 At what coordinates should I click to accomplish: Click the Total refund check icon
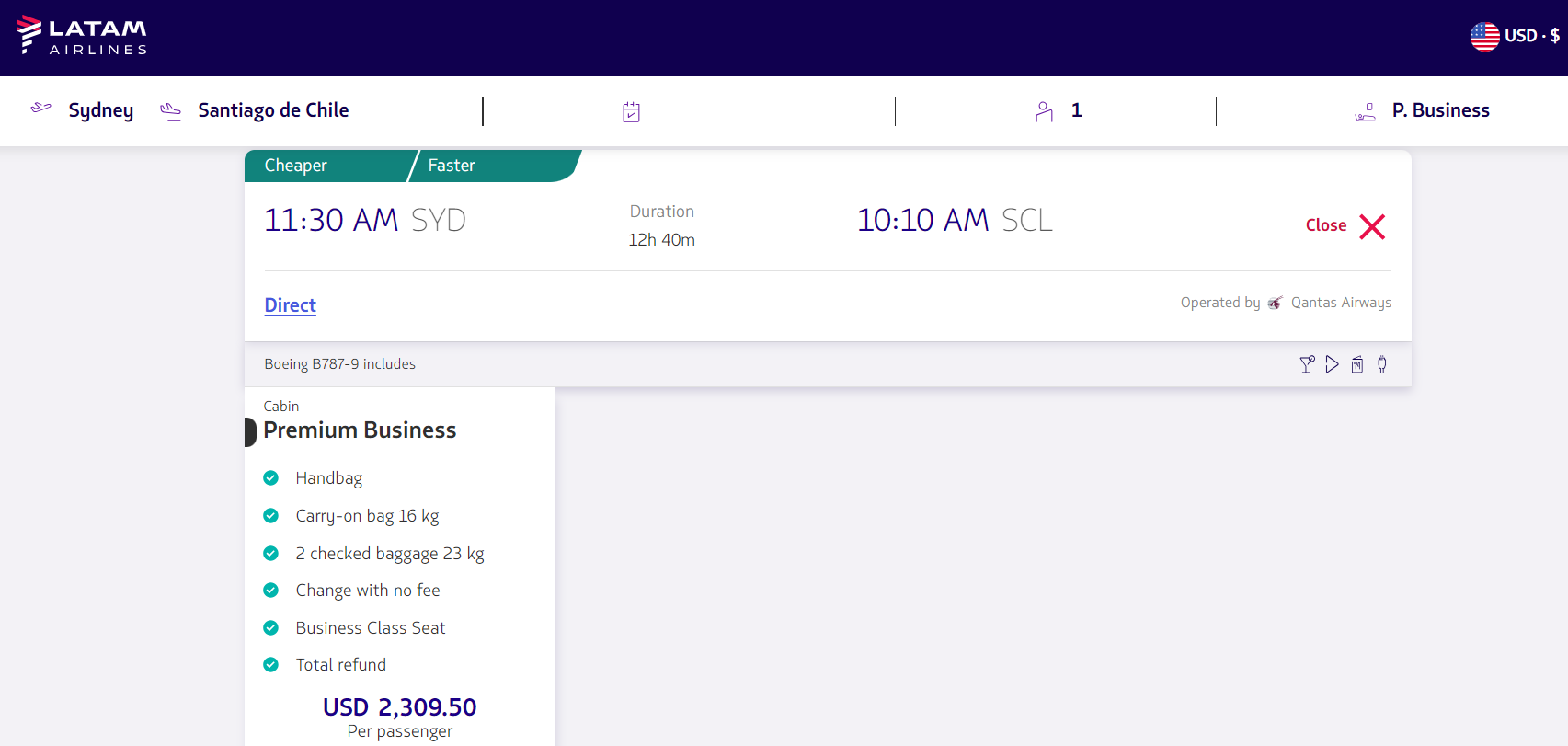270,665
